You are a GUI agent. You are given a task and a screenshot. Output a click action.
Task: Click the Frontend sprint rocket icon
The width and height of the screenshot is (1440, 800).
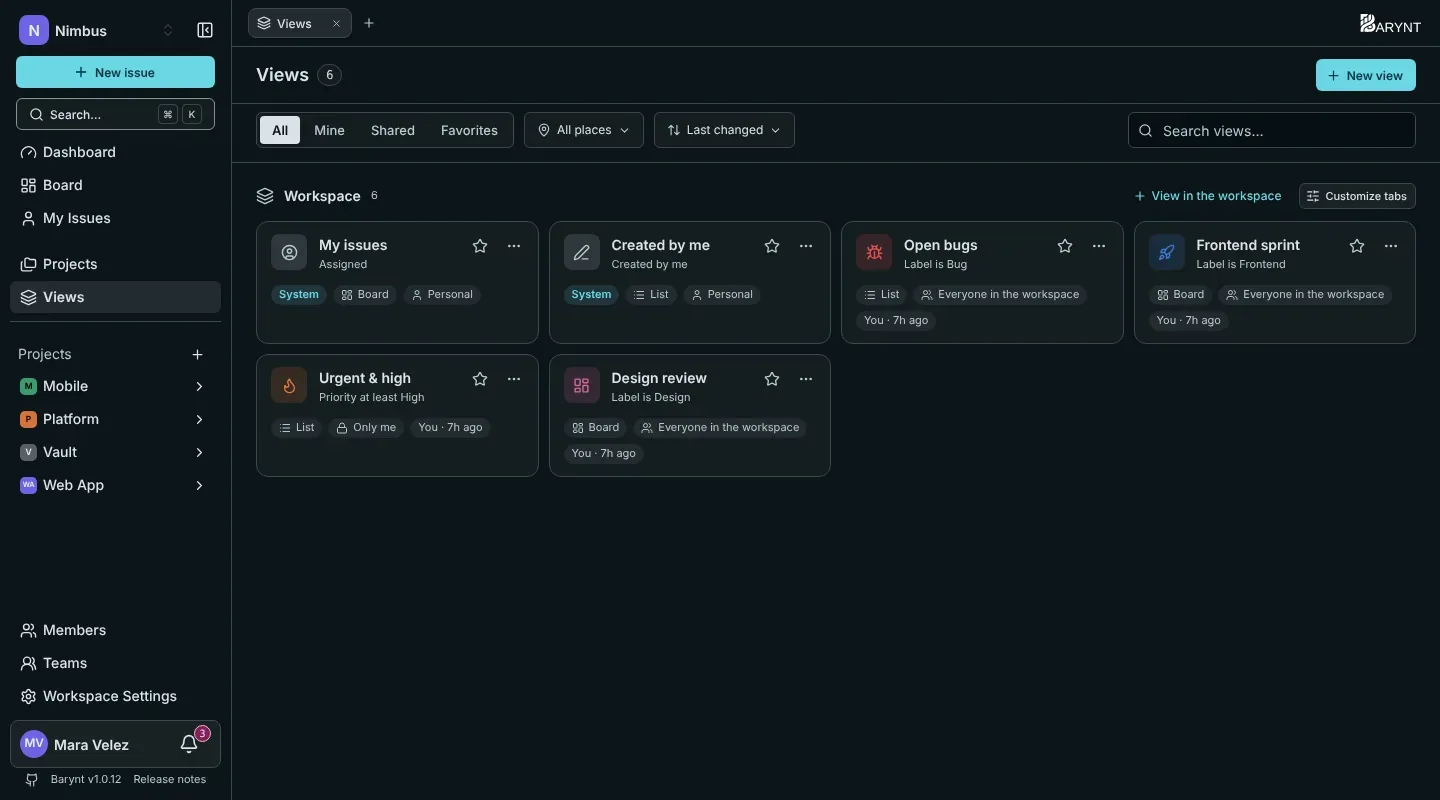[x=1166, y=252]
